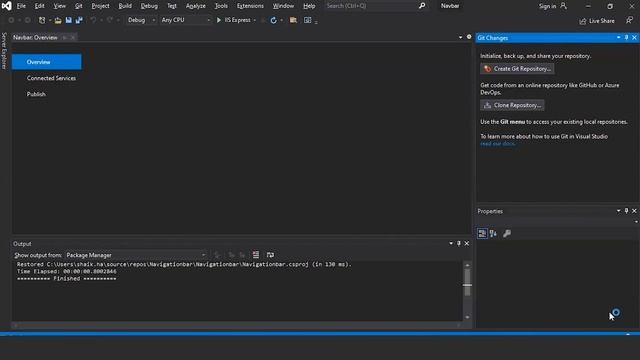
Task: Open the read our docs link
Action: pos(498,144)
